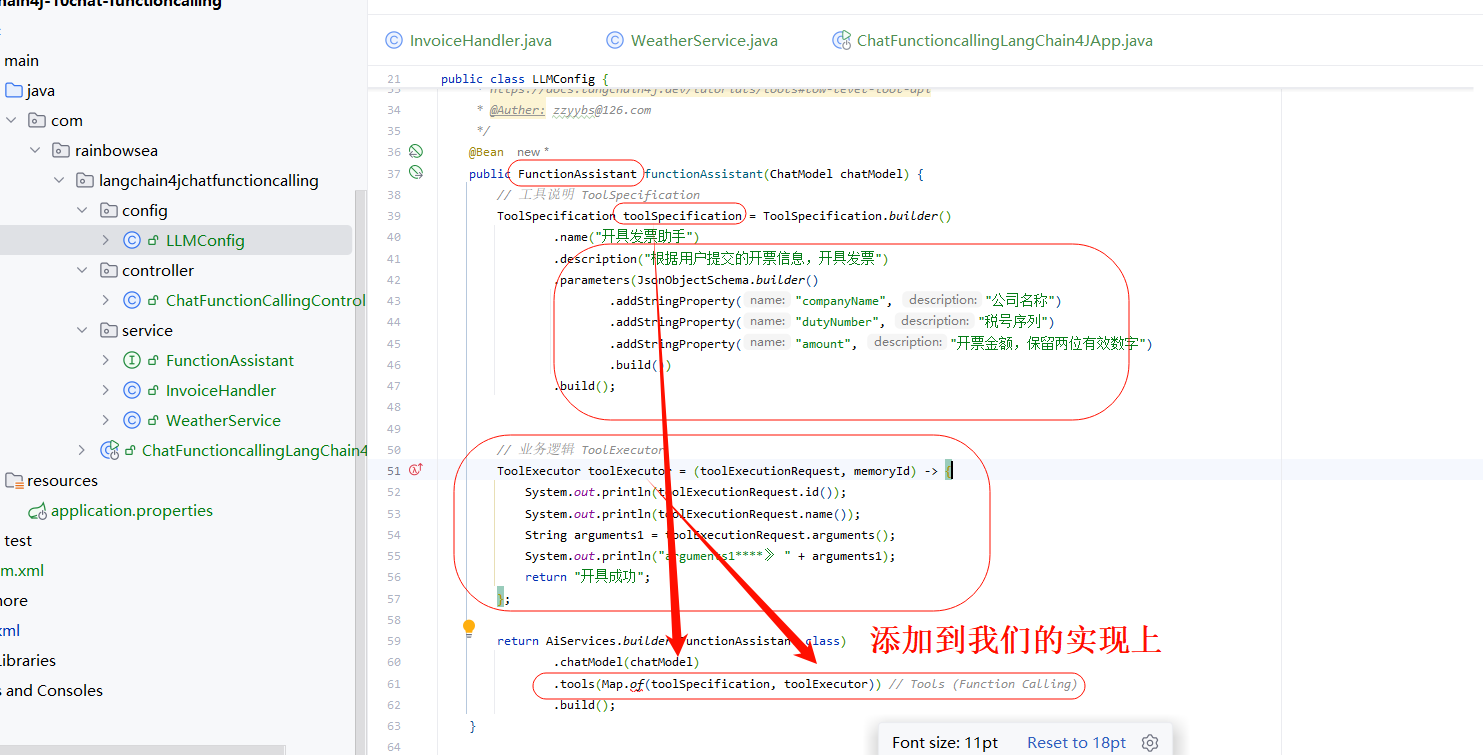This screenshot has height=755, width=1483.
Task: Click the config package folder icon
Action: (x=109, y=211)
